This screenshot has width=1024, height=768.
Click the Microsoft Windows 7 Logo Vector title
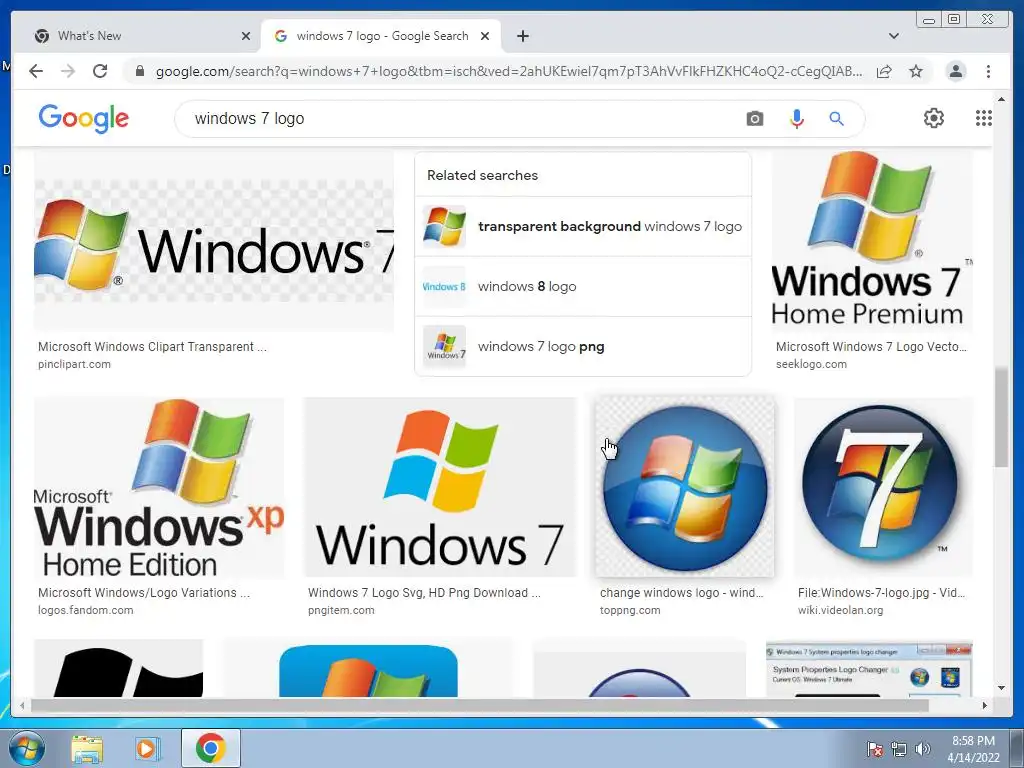coord(871,347)
